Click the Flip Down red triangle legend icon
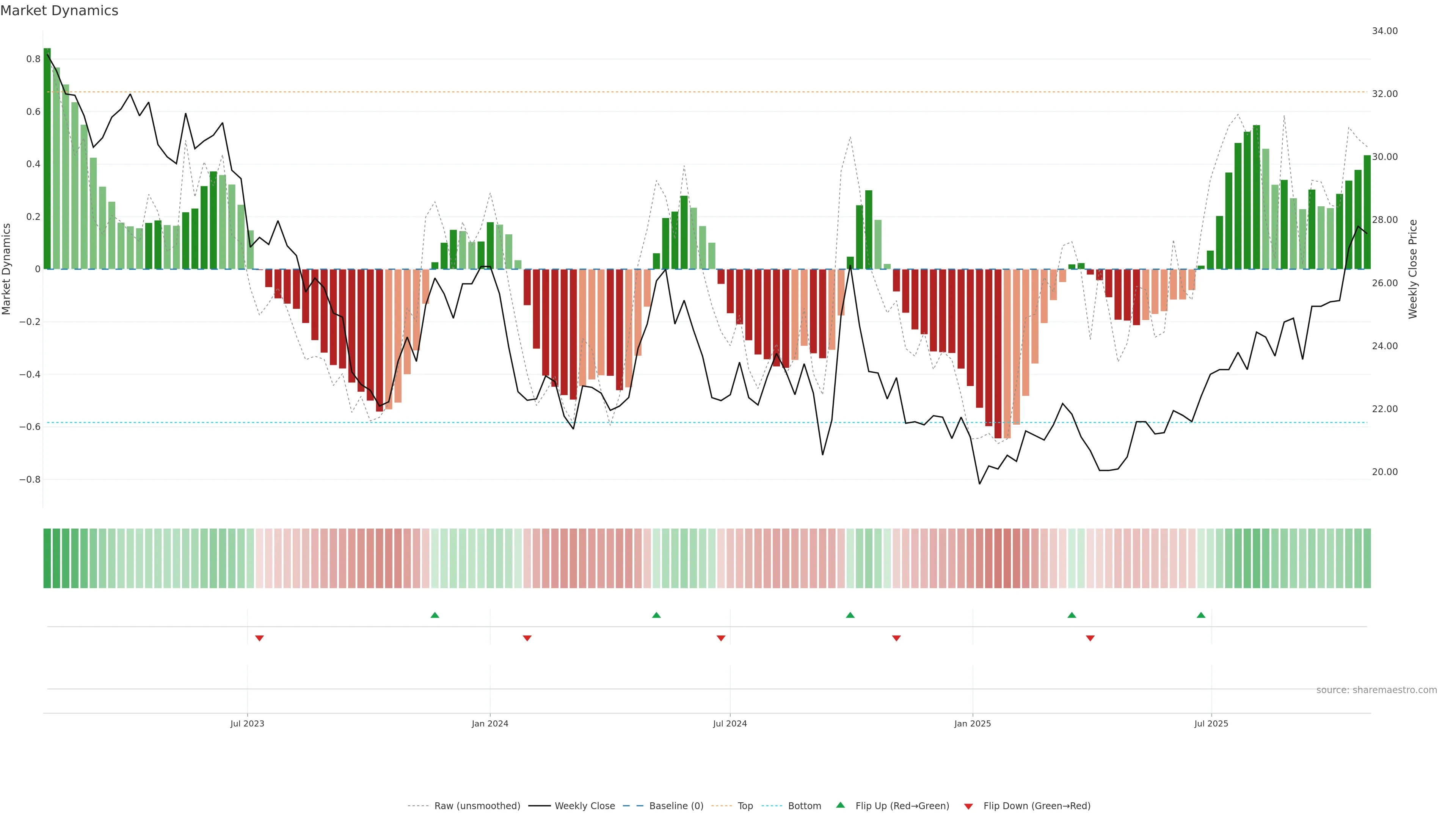1456x819 pixels. [968, 806]
